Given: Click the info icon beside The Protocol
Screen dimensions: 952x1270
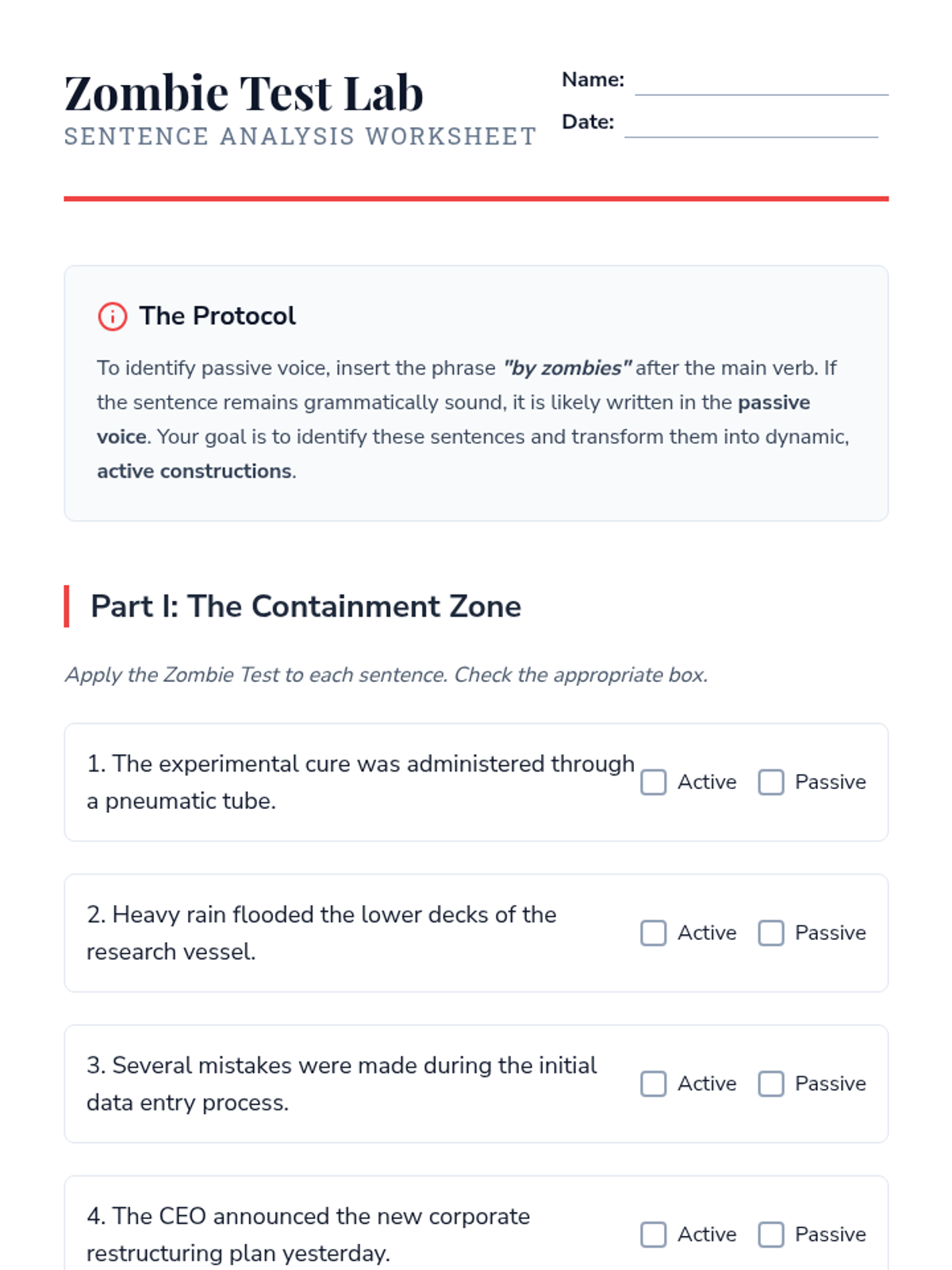Looking at the screenshot, I should [112, 316].
